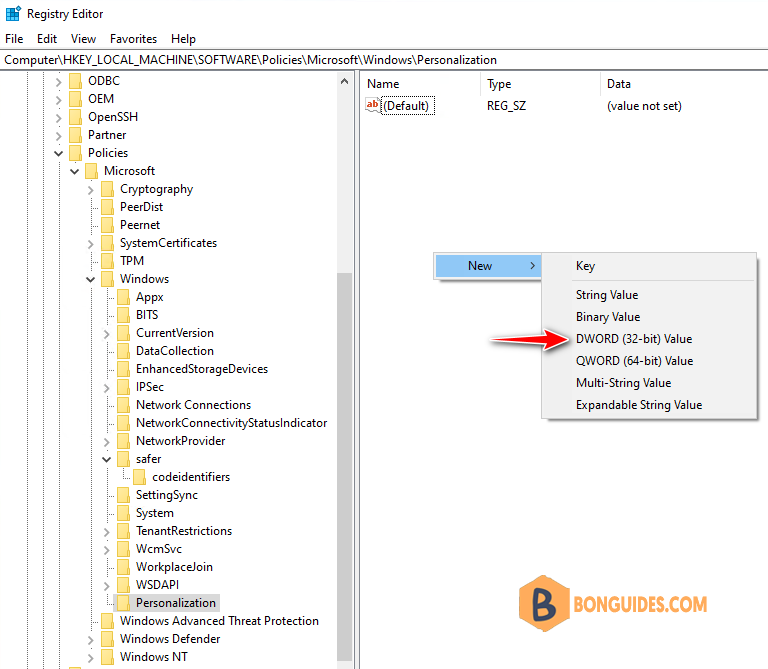
Task: Click the SystemCertificates folder icon
Action: pyautogui.click(x=107, y=243)
